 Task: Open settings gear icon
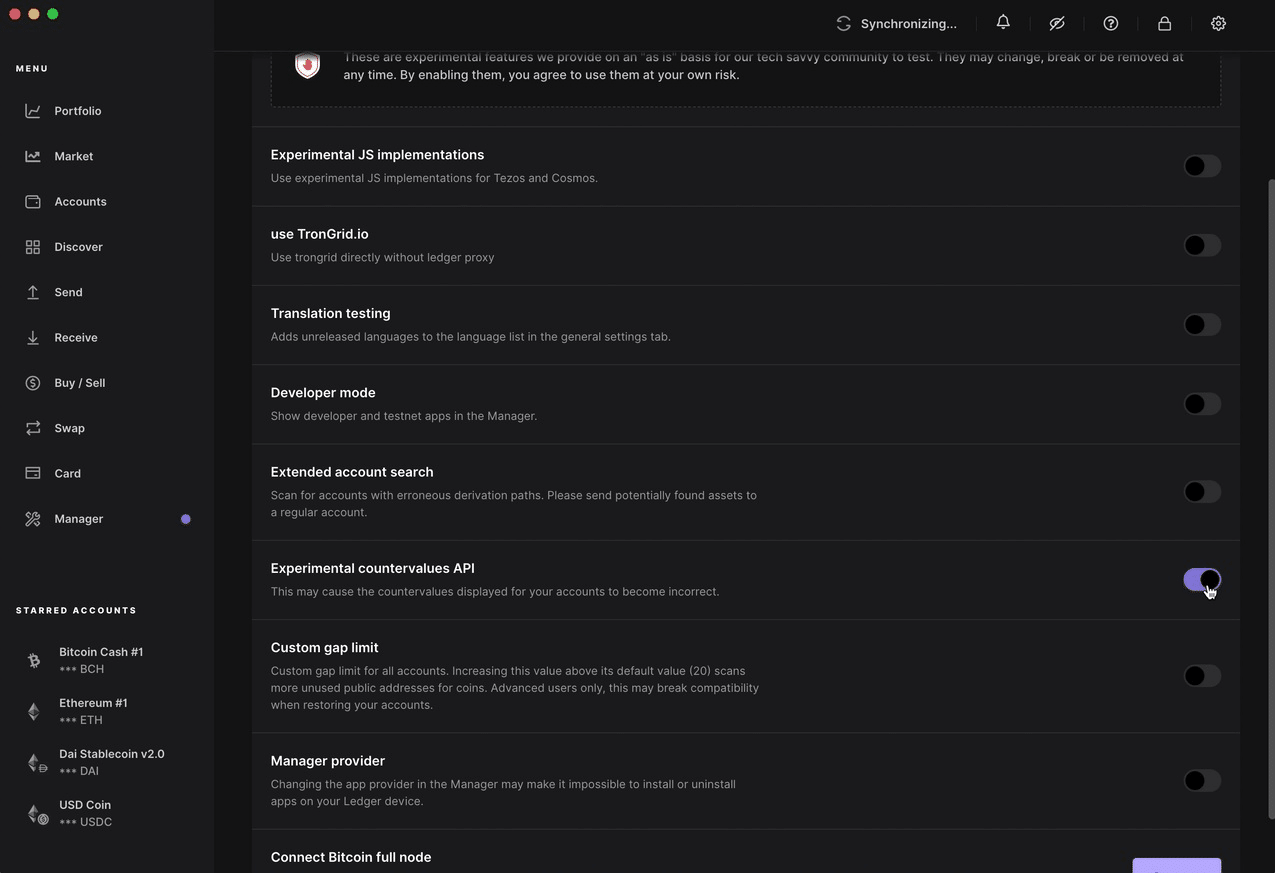pyautogui.click(x=1218, y=23)
